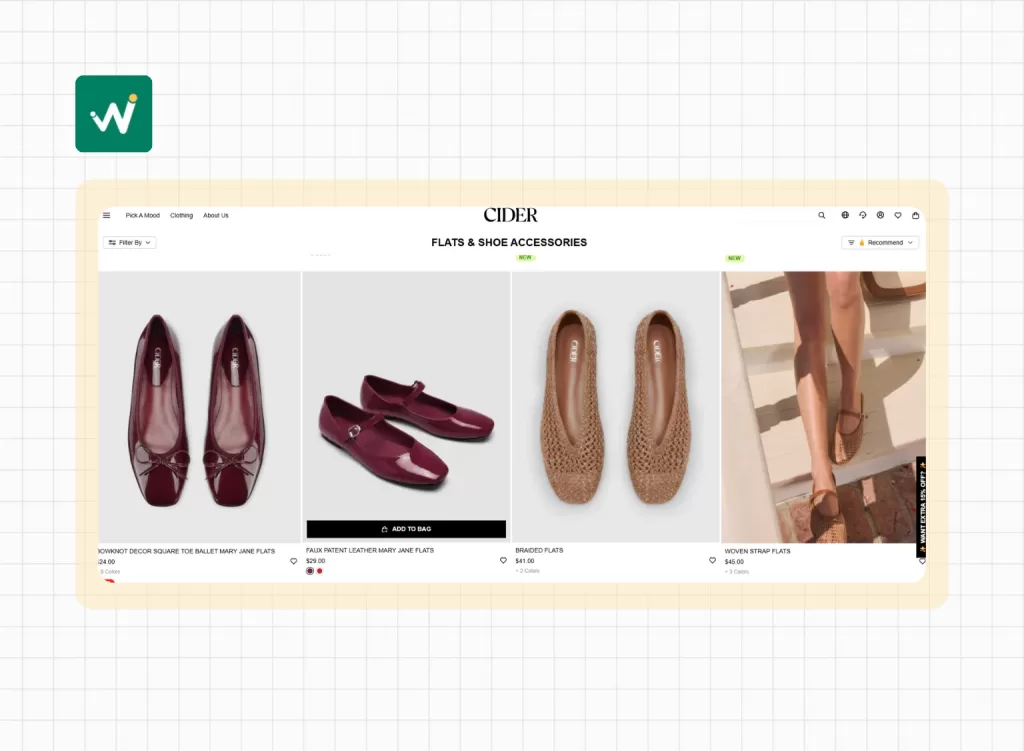Select the bright red color swatch
This screenshot has height=751, width=1024.
(x=320, y=571)
